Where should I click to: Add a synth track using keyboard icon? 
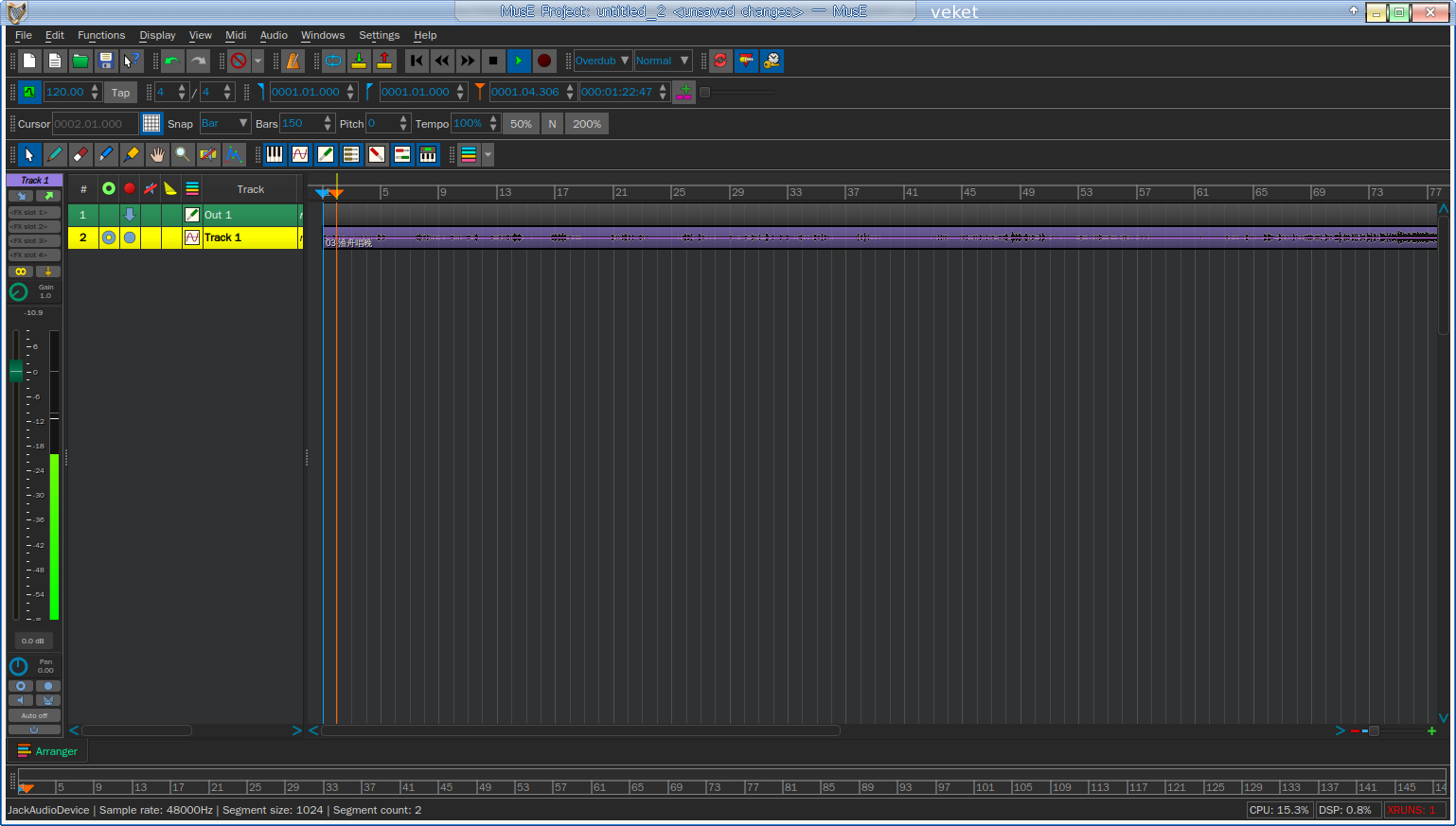[428, 154]
